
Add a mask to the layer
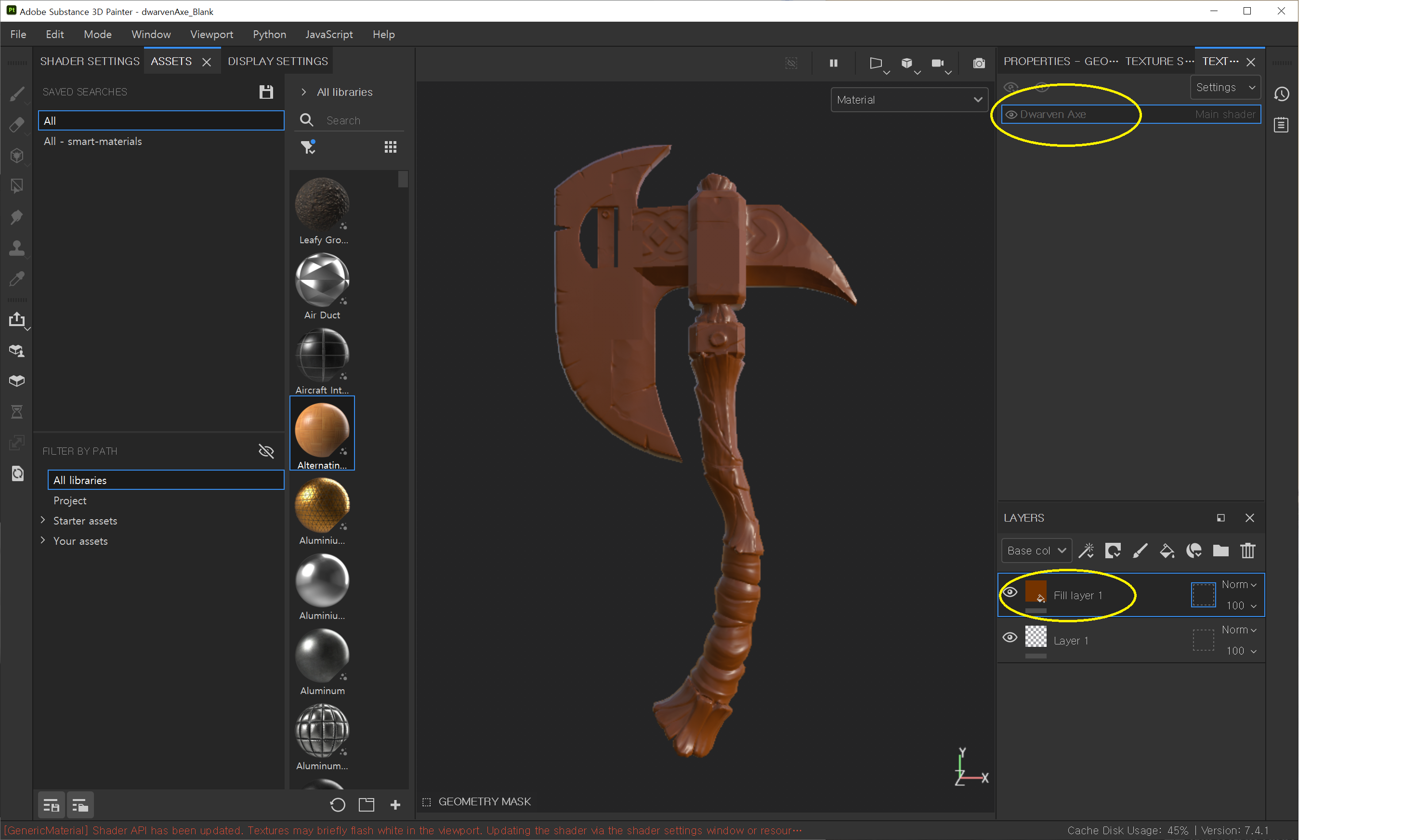1113,550
